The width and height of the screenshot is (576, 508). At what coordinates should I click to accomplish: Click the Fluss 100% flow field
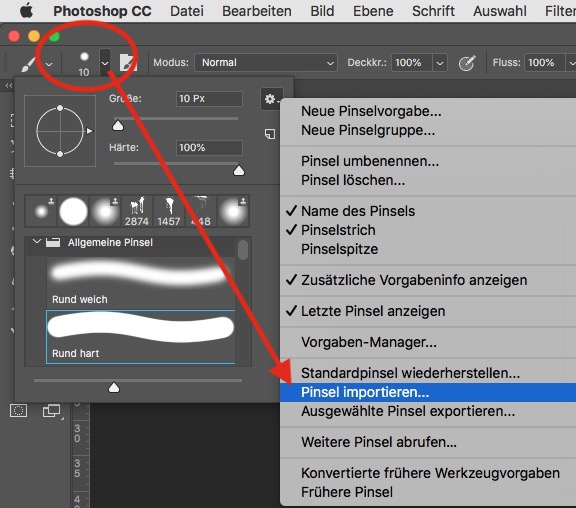point(545,62)
